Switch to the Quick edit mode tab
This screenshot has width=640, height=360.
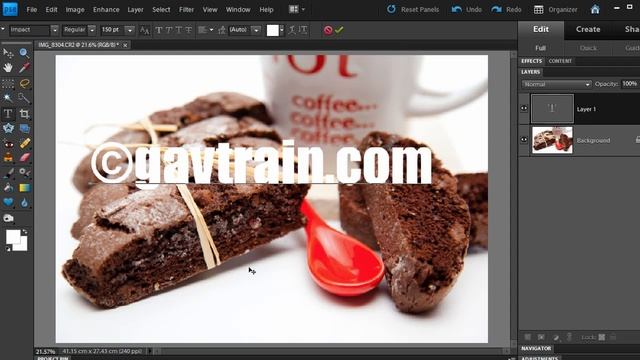588,48
